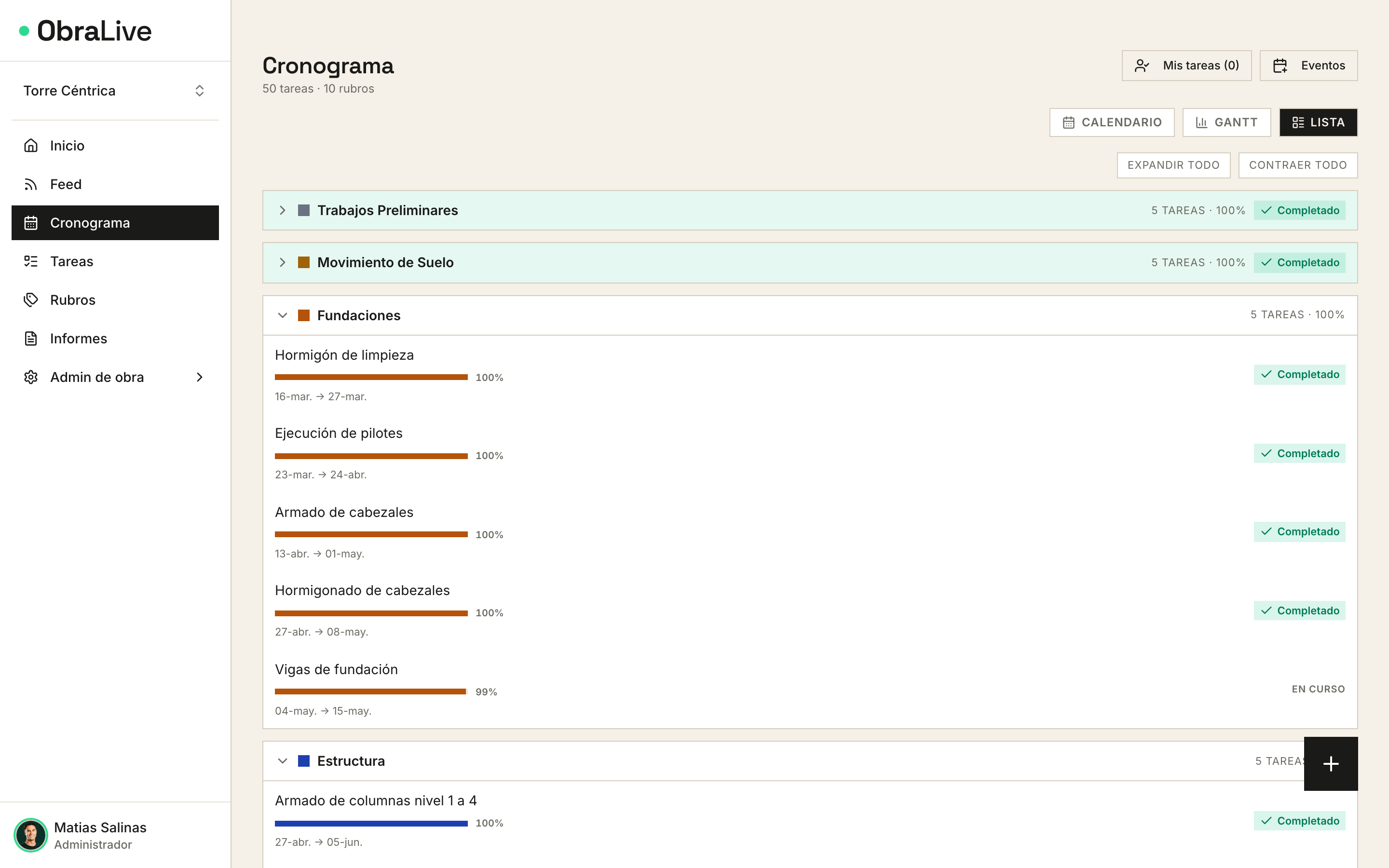The width and height of the screenshot is (1389, 868).
Task: Click the 50 tareas · 10 rubros subtitle
Action: click(x=318, y=88)
